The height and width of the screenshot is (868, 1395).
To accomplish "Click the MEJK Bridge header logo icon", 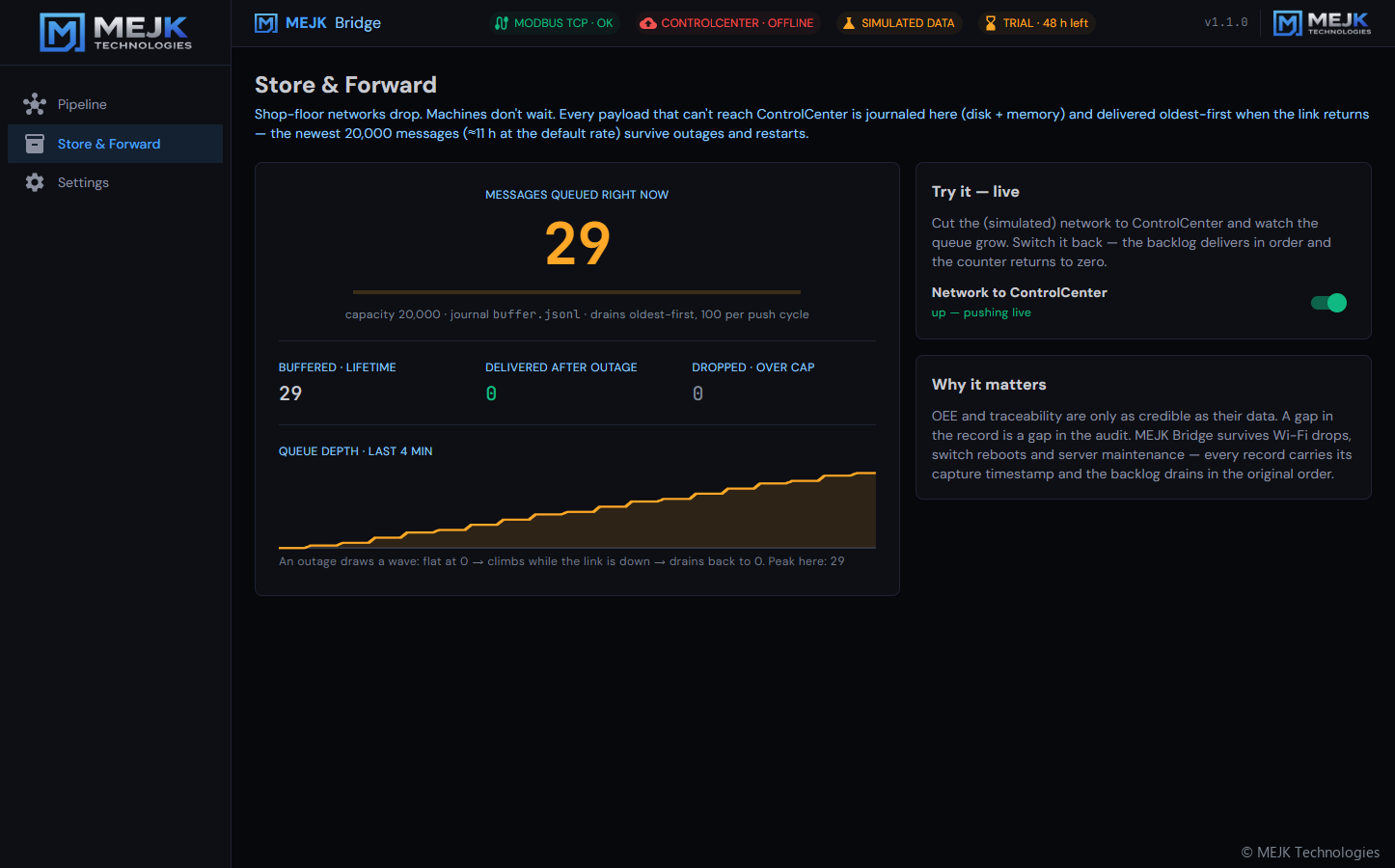I will tap(266, 23).
